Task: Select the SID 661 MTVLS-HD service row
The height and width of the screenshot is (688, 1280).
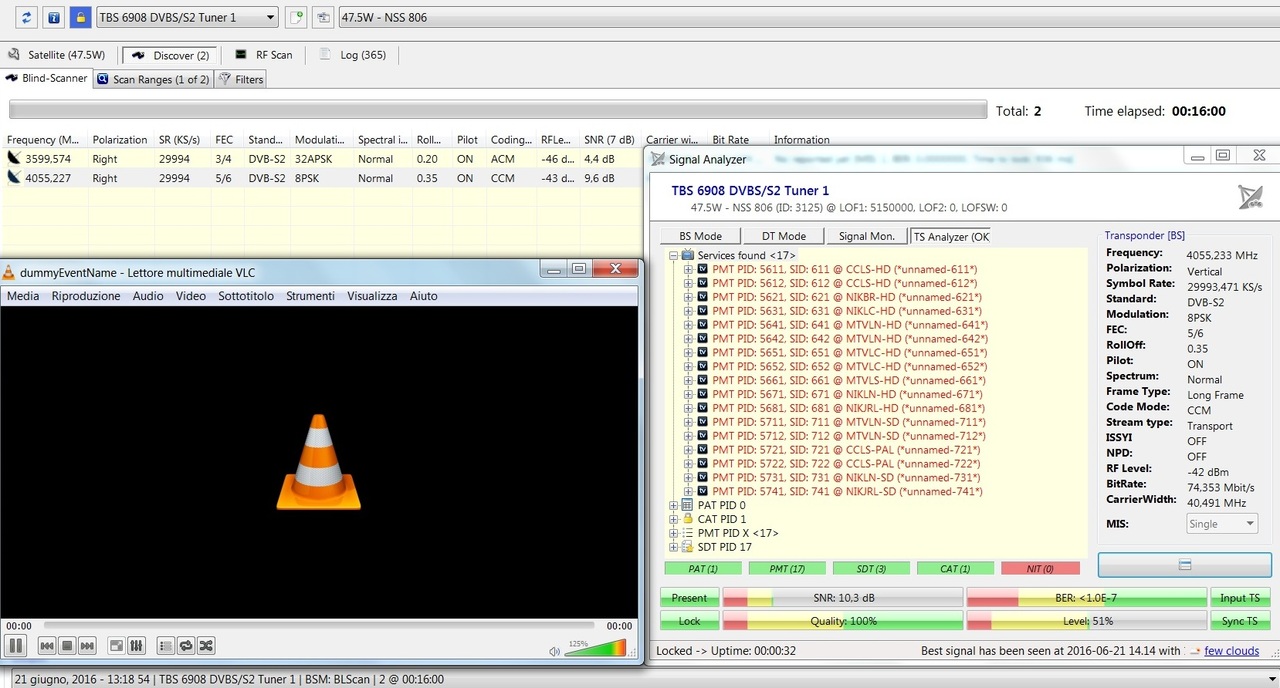Action: pyautogui.click(x=848, y=380)
